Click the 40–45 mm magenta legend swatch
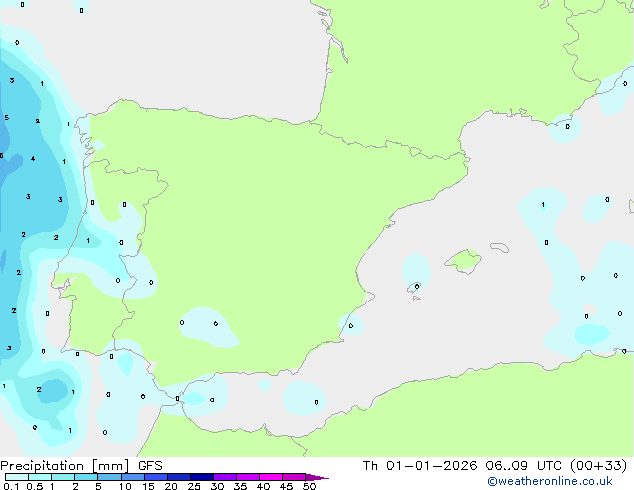 pos(271,477)
